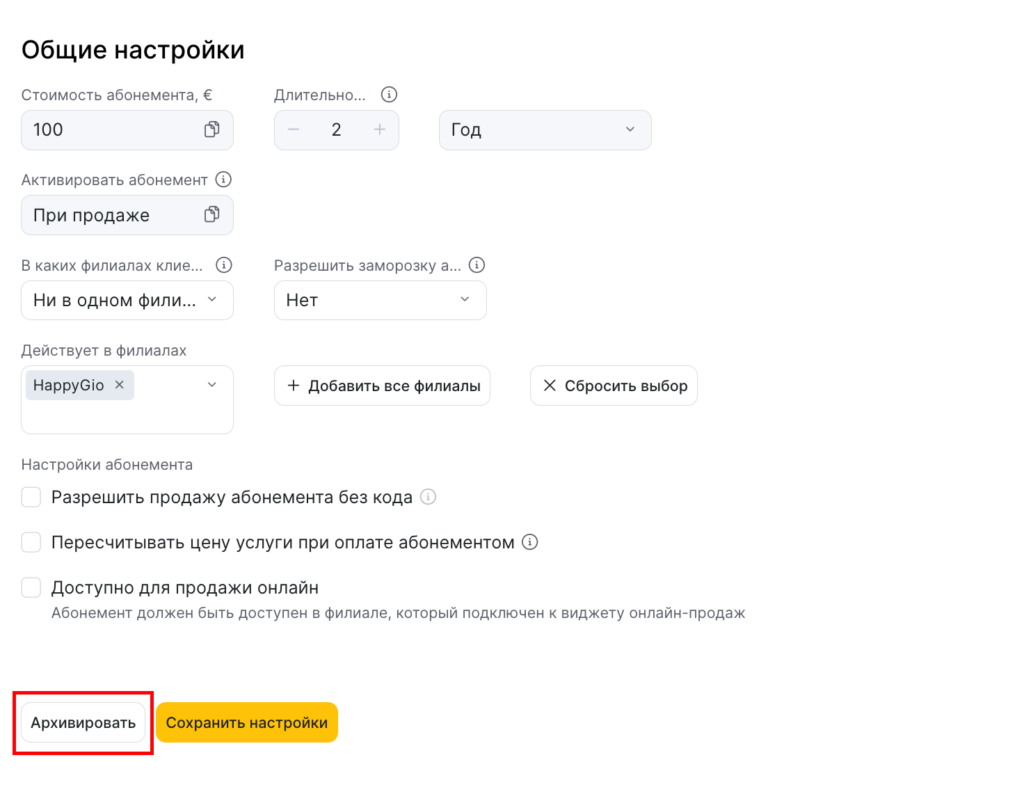Expand the "Действует в филиалах" selector
The width and height of the screenshot is (1024, 785).
(211, 385)
